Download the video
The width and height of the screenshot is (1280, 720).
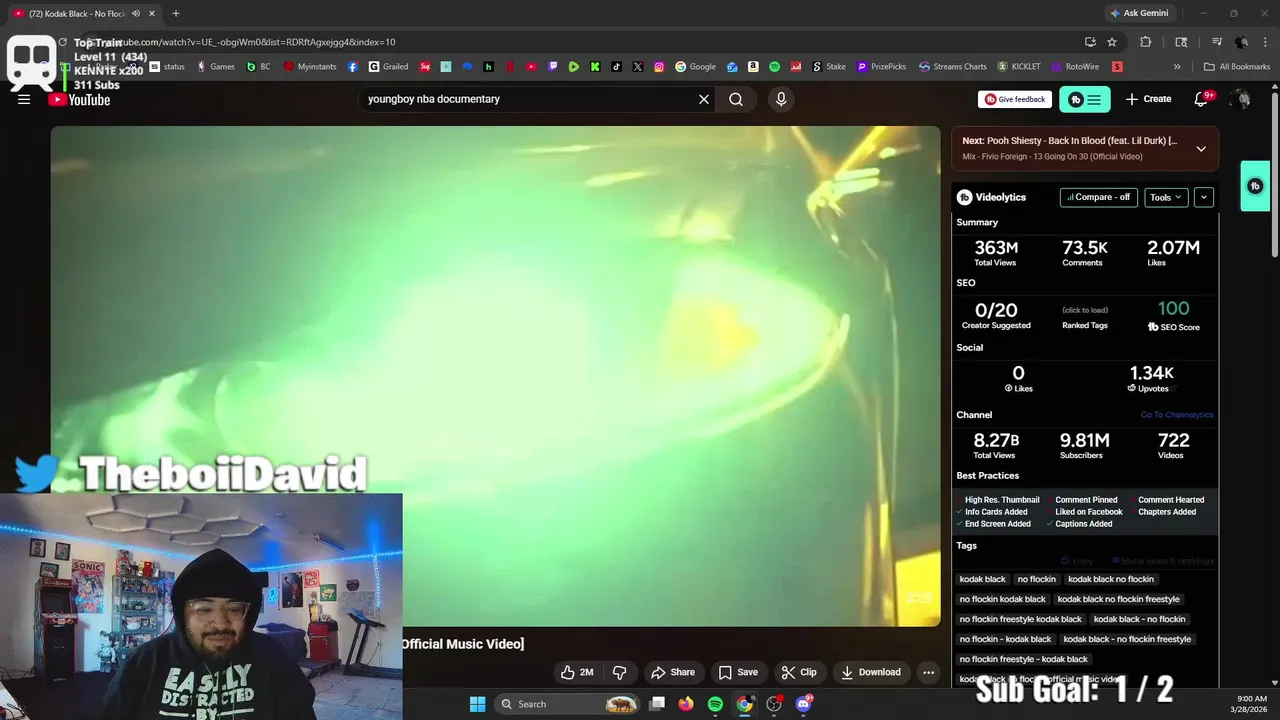point(871,672)
